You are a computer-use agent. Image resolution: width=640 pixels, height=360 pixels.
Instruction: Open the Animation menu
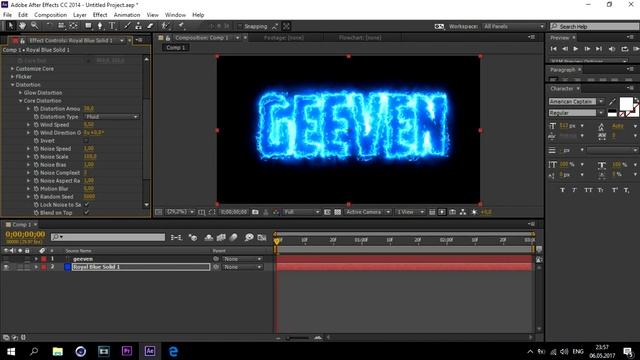point(127,15)
